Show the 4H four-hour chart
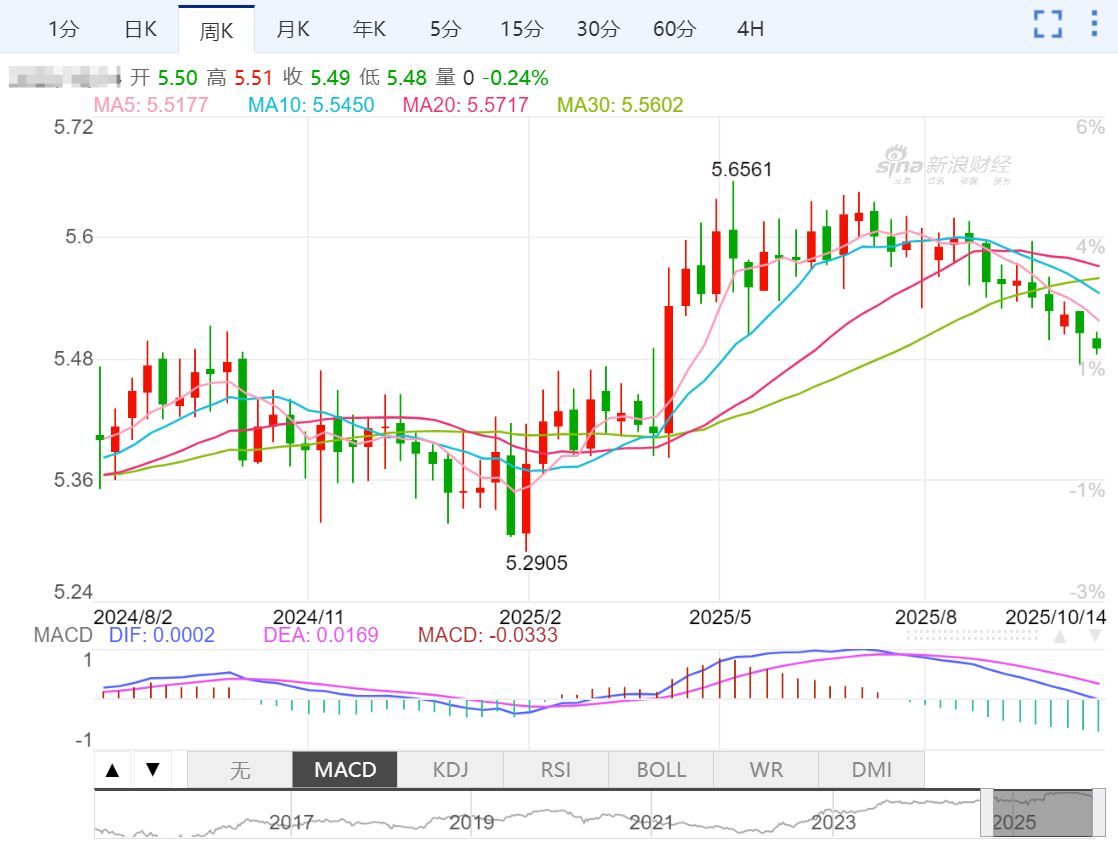1118x859 pixels. coord(750,29)
